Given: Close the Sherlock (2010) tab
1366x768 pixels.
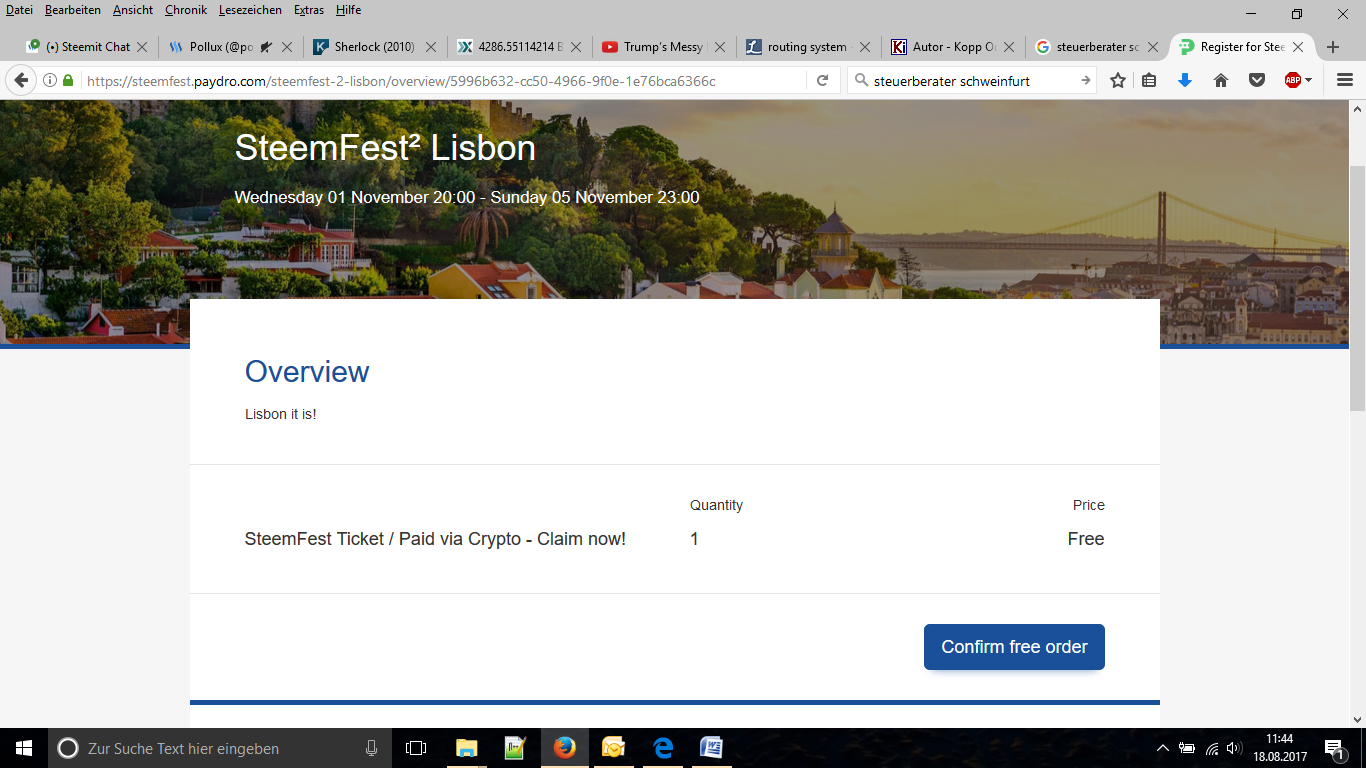Looking at the screenshot, I should click(x=431, y=47).
